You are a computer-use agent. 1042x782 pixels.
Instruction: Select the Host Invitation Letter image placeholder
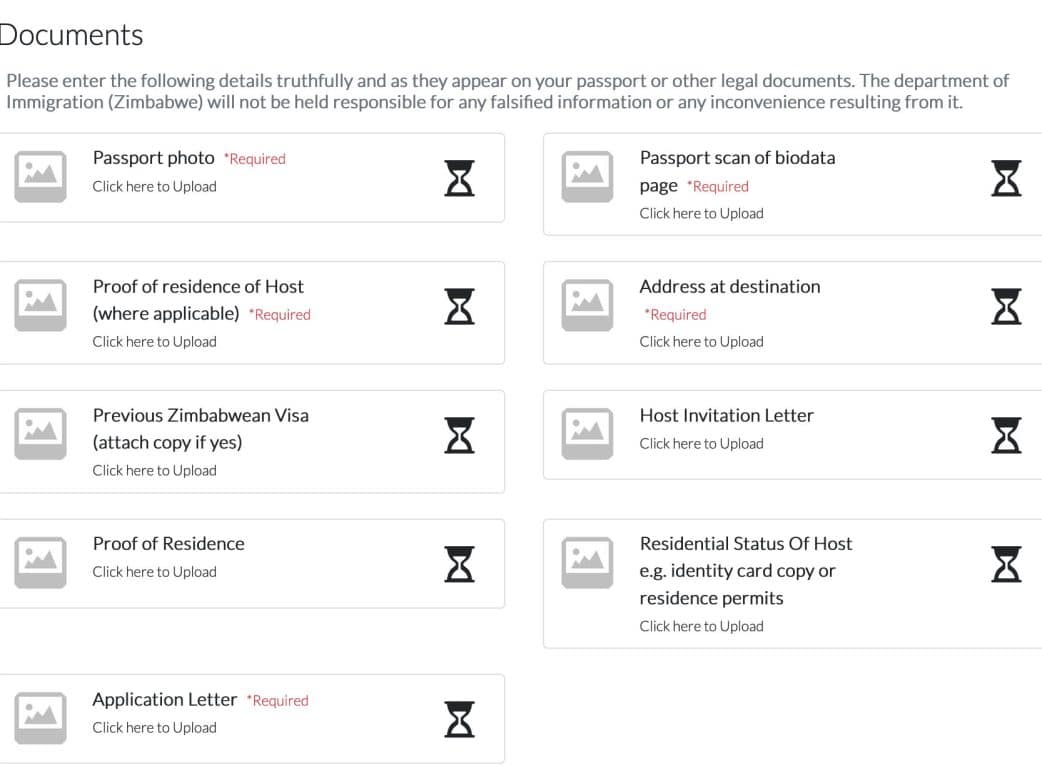pyautogui.click(x=587, y=434)
